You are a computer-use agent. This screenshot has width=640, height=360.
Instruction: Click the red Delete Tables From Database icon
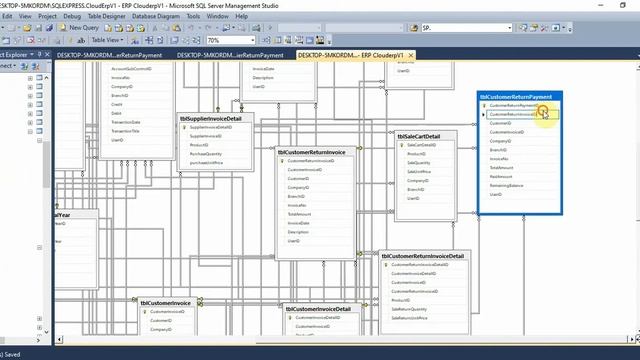30,40
